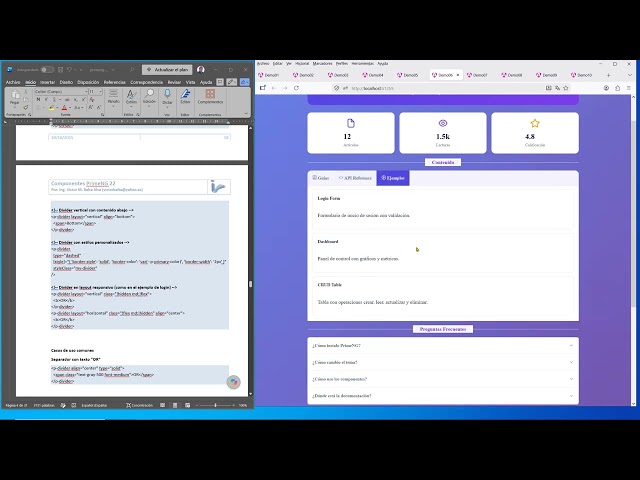Open the Change Case Aa dropdown
The image size is (640, 480).
click(78, 108)
